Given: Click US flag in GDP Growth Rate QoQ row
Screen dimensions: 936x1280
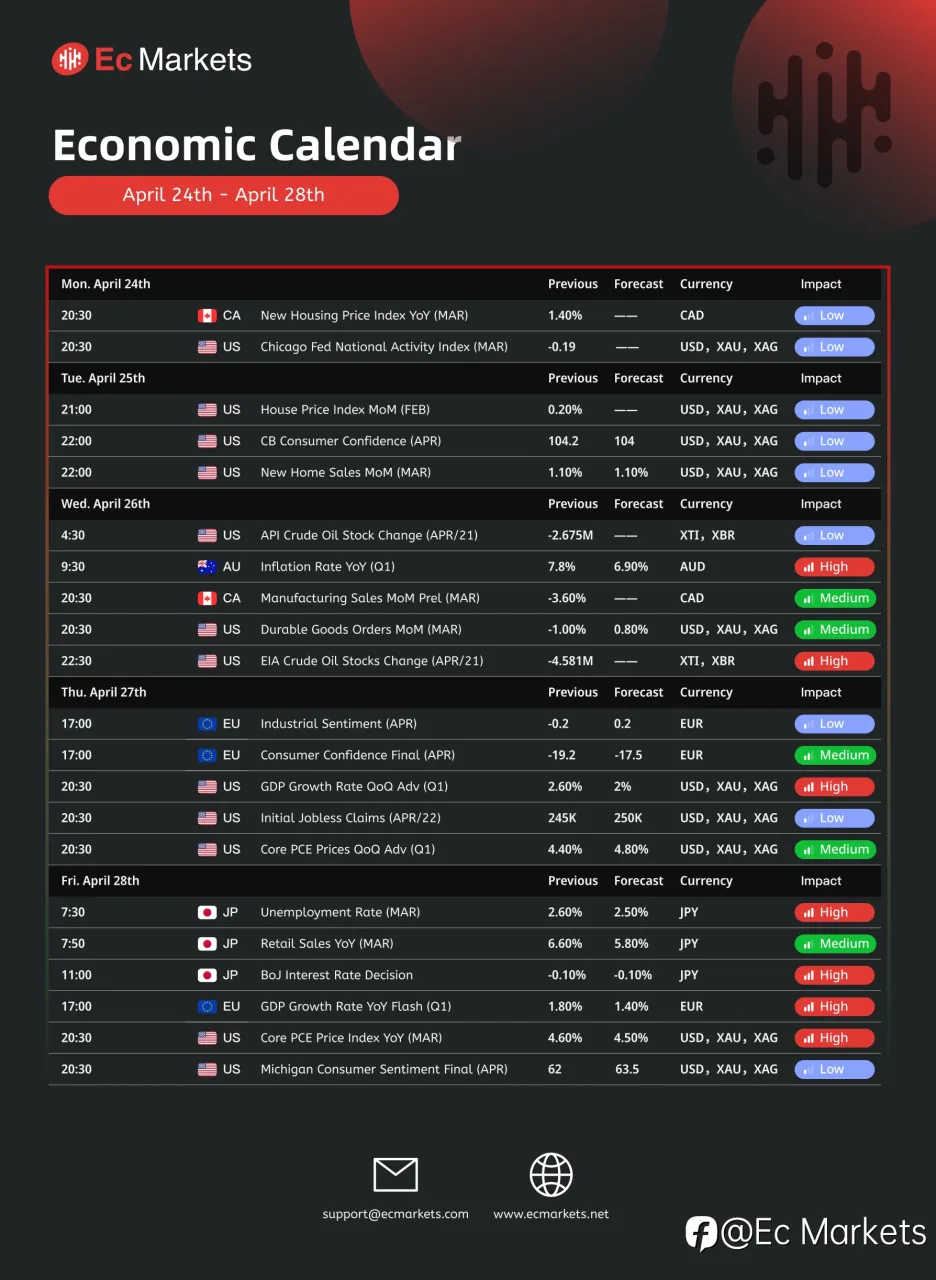Looking at the screenshot, I should click(x=207, y=787).
